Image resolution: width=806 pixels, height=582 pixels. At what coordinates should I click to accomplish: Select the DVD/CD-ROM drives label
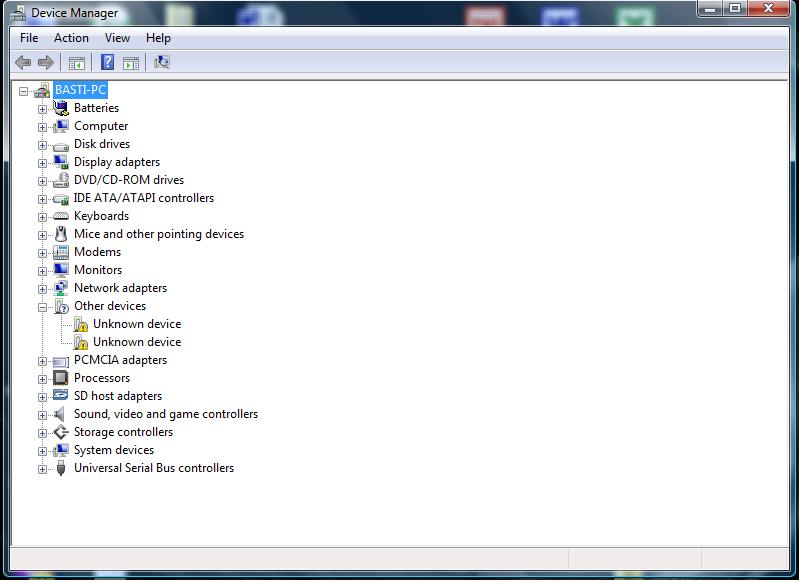point(129,180)
